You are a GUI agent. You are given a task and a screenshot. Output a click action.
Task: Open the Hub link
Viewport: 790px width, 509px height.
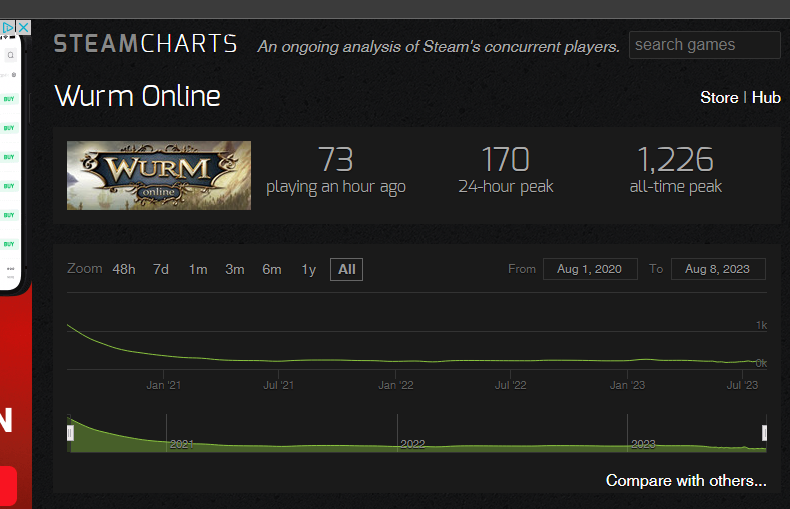click(766, 97)
